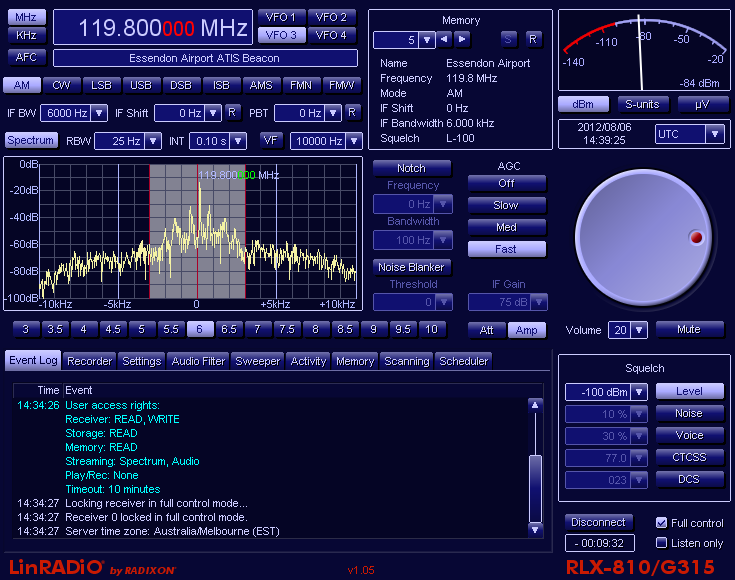
Task: Open the Sweeper tab
Action: coord(257,361)
